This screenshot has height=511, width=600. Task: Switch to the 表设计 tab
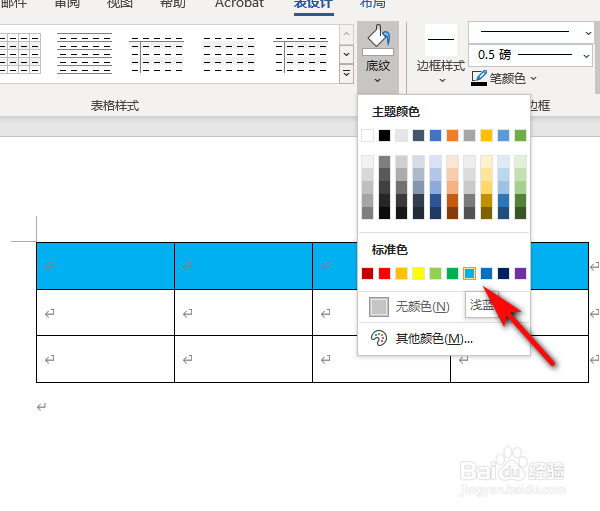tap(313, 4)
